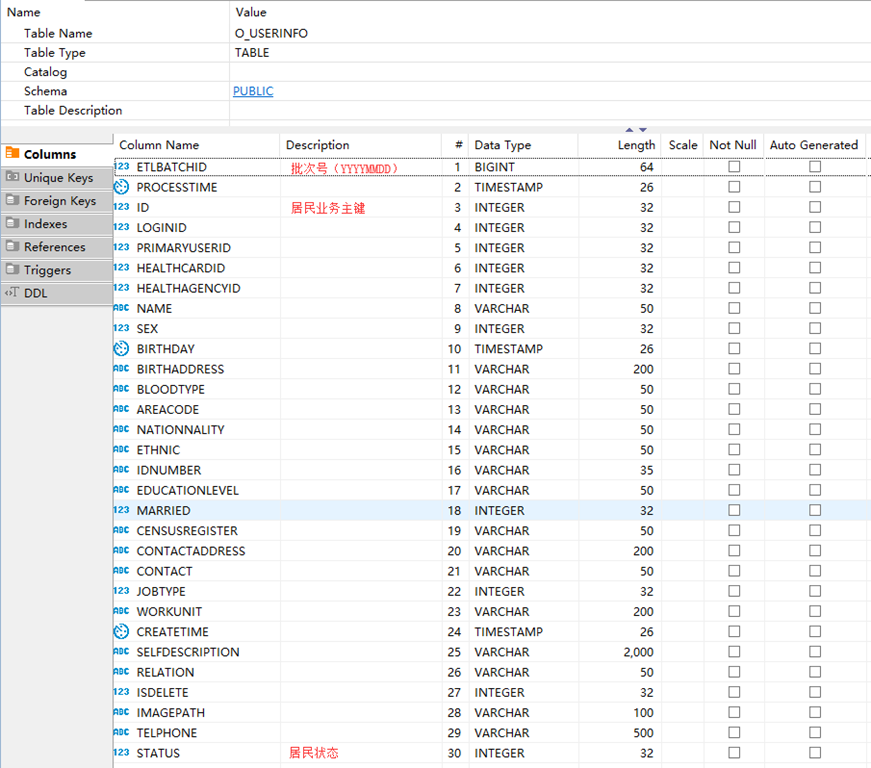Image resolution: width=871 pixels, height=768 pixels.
Task: Open the References tab
Action: coord(57,247)
